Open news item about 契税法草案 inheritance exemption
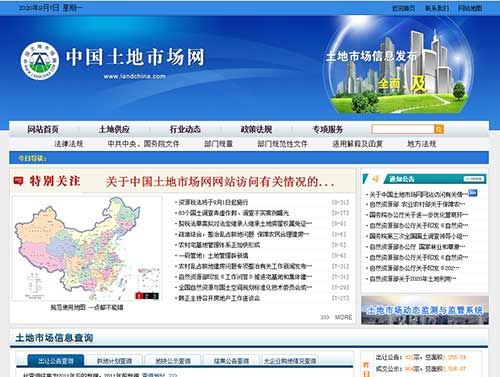This screenshot has height=377, width=500. 245,224
